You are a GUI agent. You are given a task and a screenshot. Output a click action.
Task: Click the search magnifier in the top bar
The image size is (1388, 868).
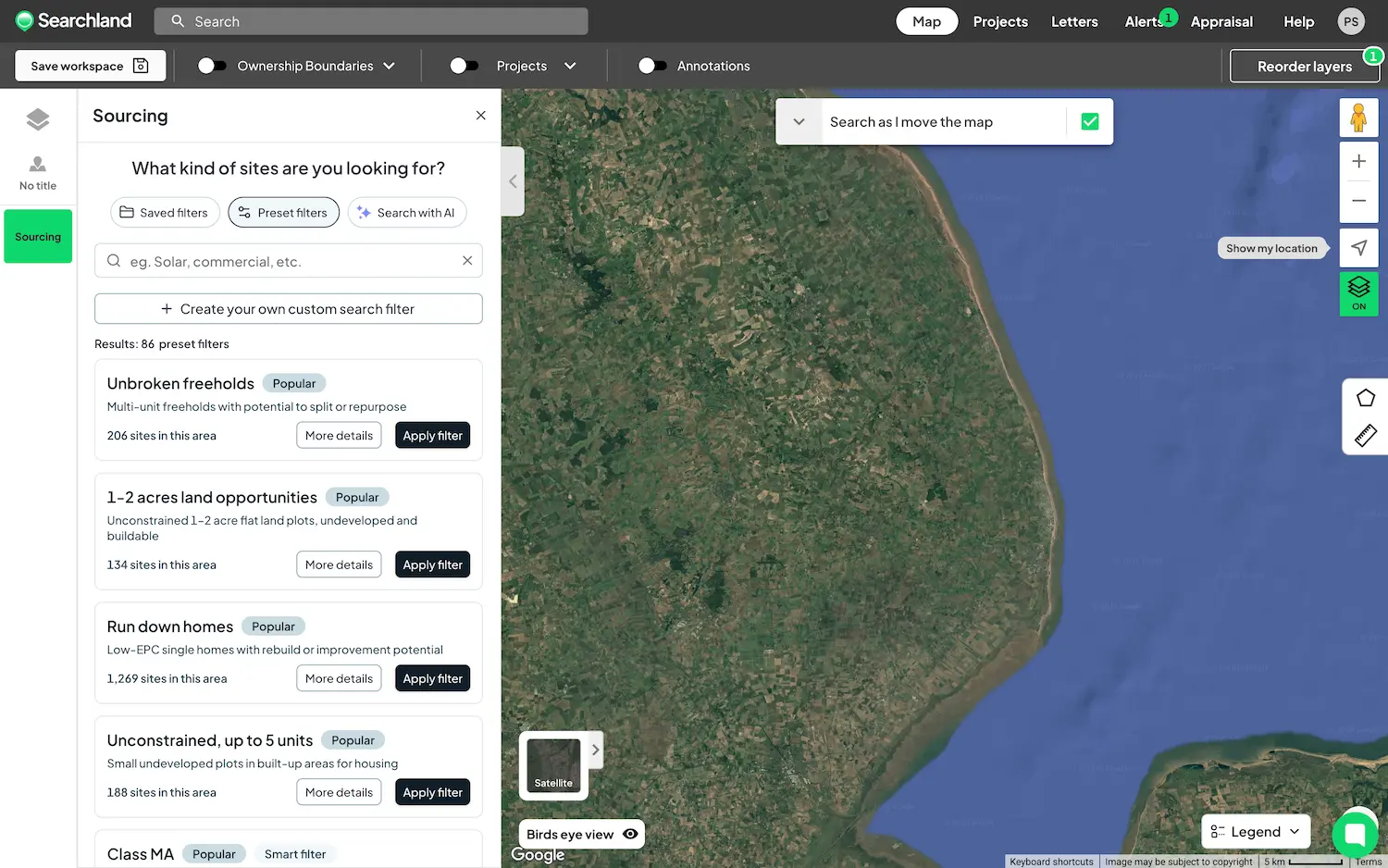[x=178, y=21]
